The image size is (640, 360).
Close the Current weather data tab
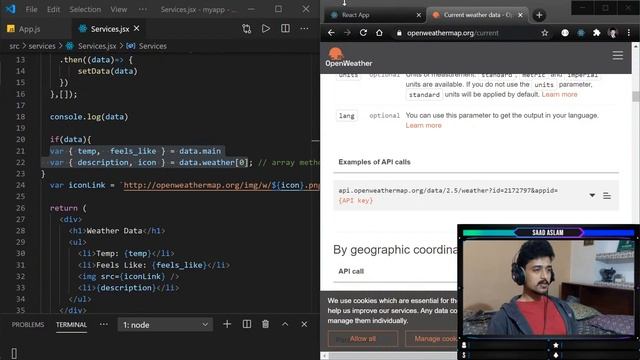[x=520, y=15]
